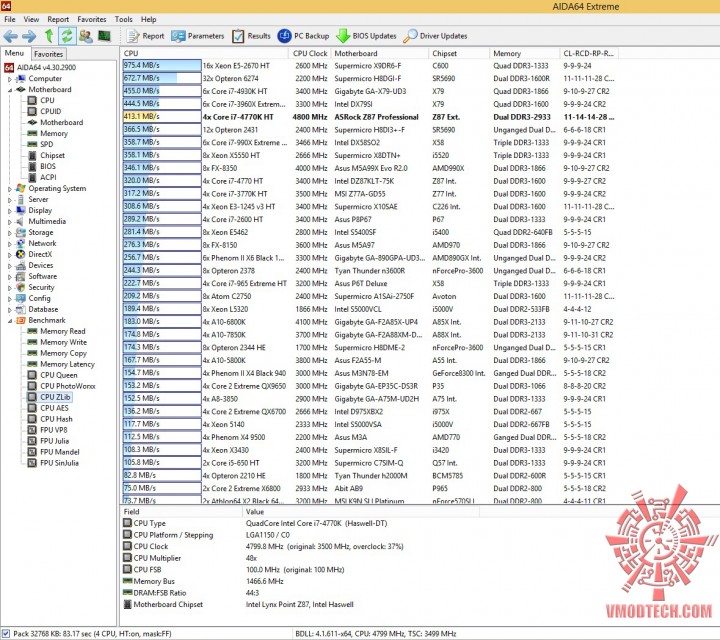Open the Report menu
This screenshot has width=720, height=640.
(58, 19)
